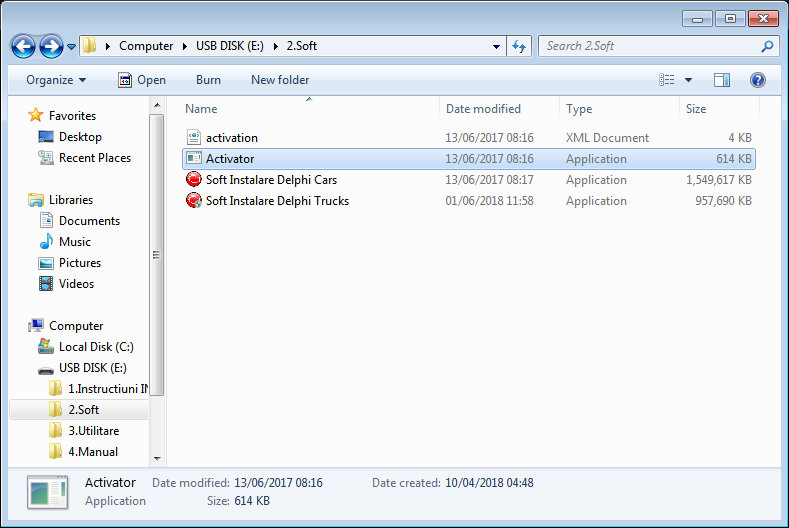Open the 4.Manual folder
The width and height of the screenshot is (789, 528).
tap(93, 452)
